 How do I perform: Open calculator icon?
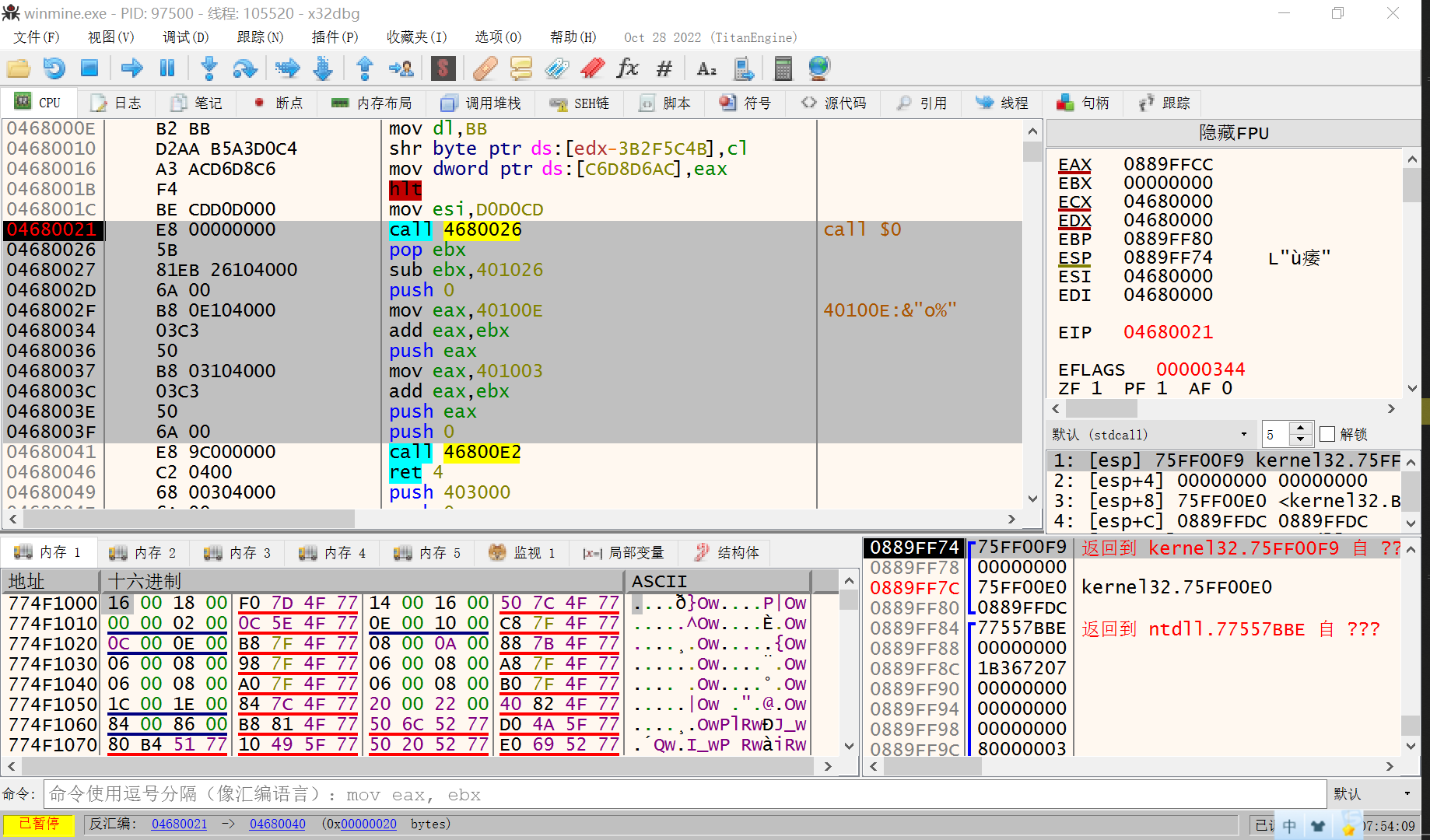point(783,68)
